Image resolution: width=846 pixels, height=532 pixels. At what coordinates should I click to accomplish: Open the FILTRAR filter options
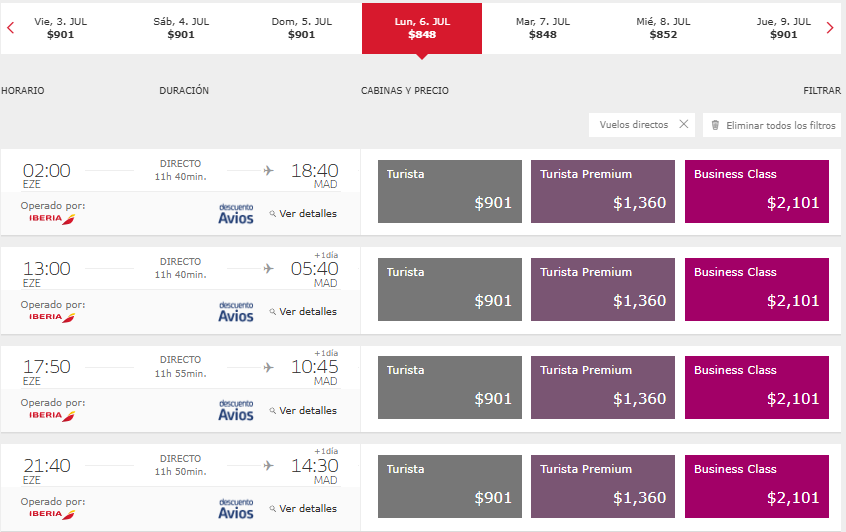[821, 91]
